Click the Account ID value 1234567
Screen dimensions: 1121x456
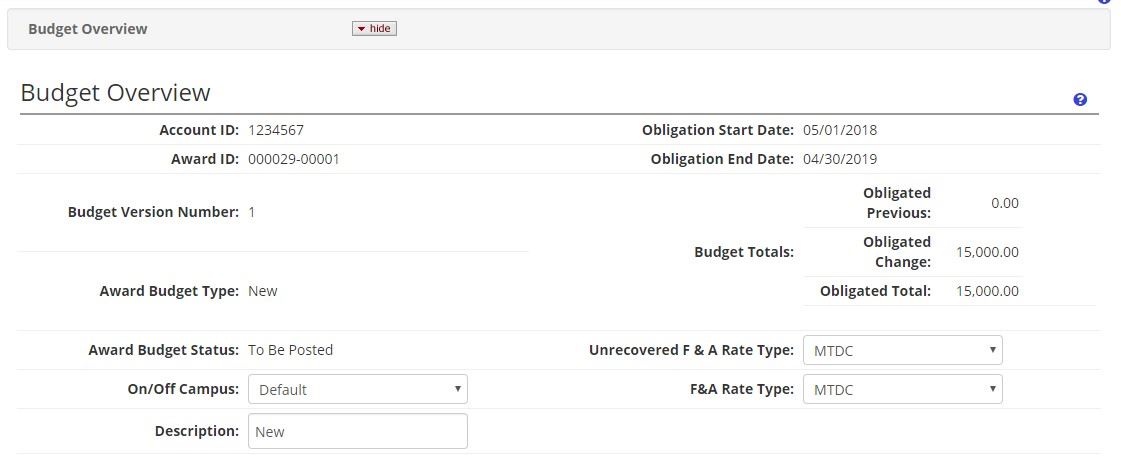[x=275, y=130]
